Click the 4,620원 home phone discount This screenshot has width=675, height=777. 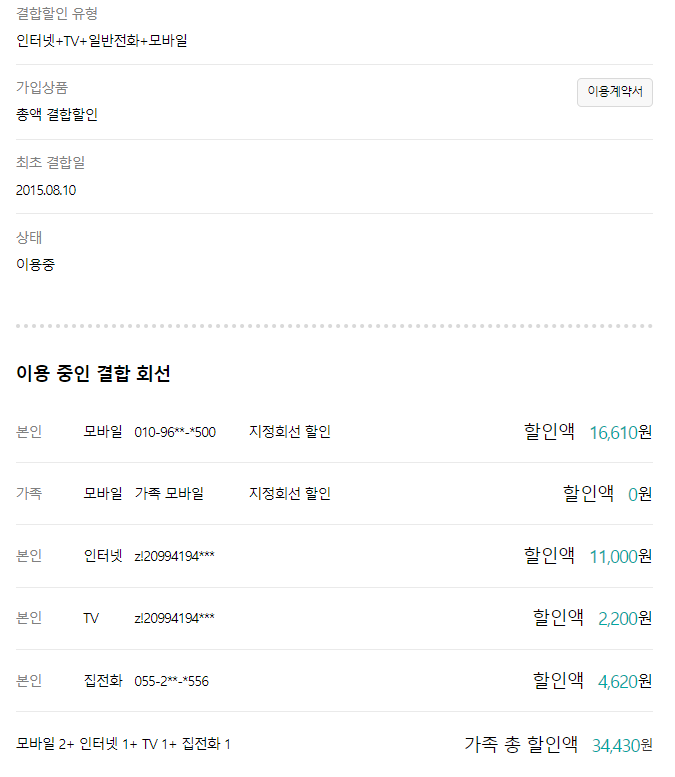624,681
